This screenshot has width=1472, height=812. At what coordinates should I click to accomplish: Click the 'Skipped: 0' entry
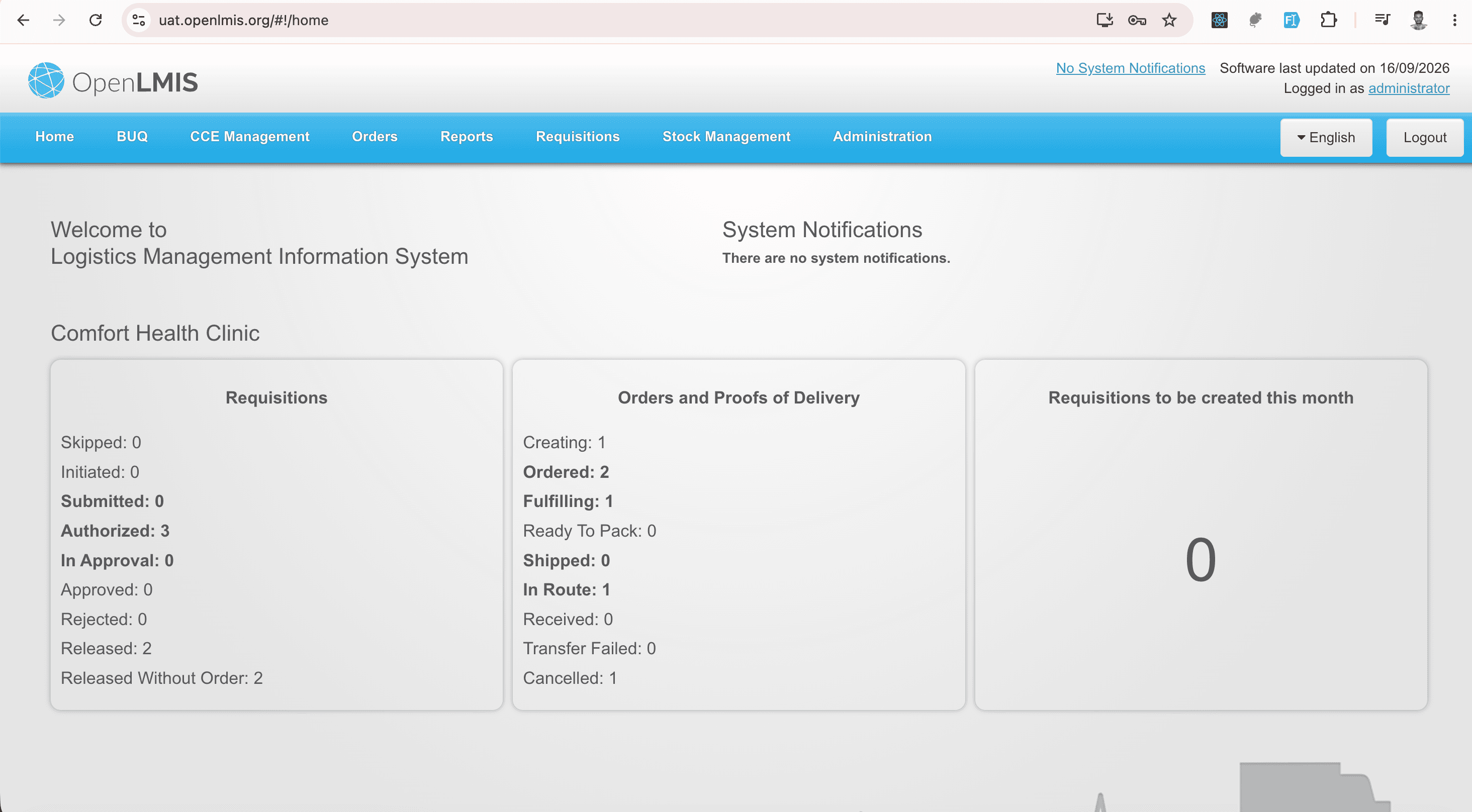click(101, 442)
